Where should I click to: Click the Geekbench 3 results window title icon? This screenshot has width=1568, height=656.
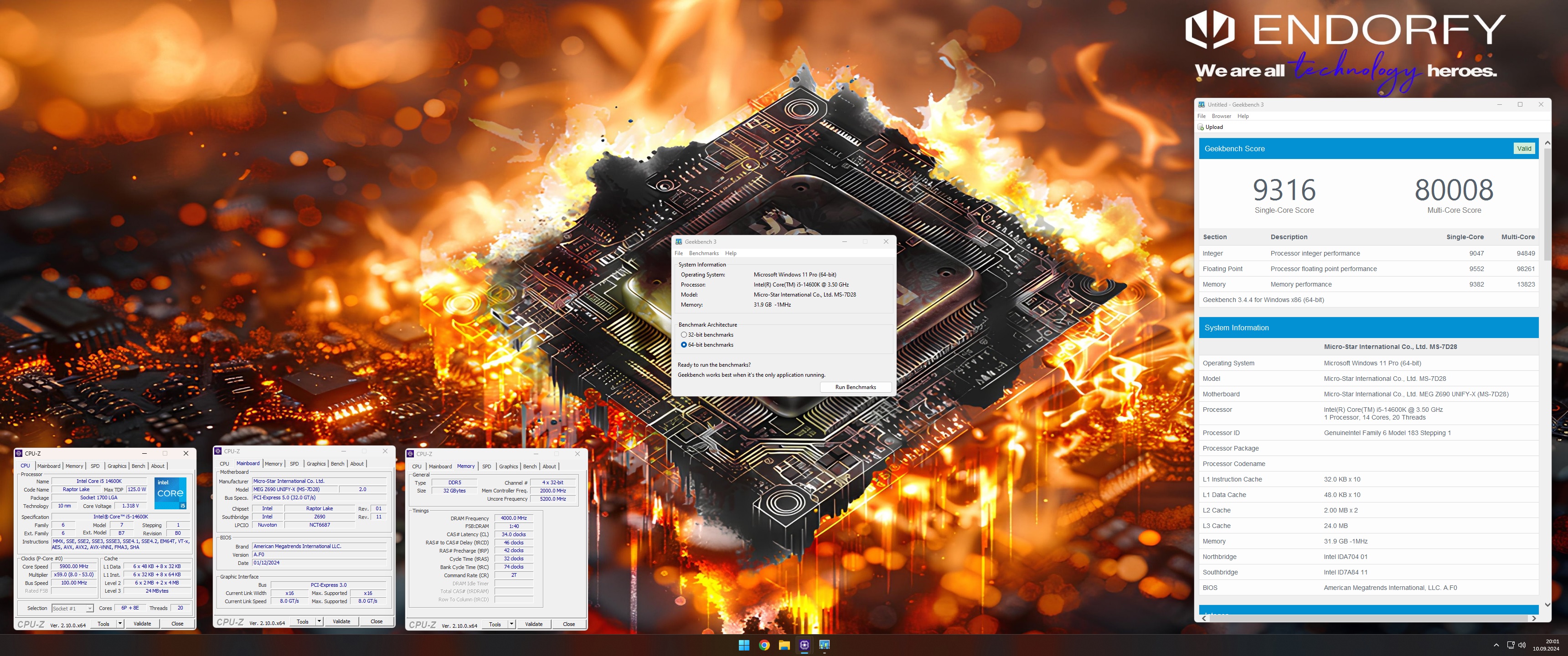(x=1202, y=105)
